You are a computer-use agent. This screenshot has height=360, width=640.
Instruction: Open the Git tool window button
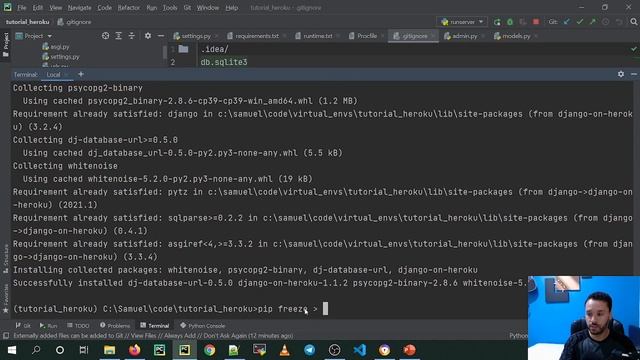23,326
